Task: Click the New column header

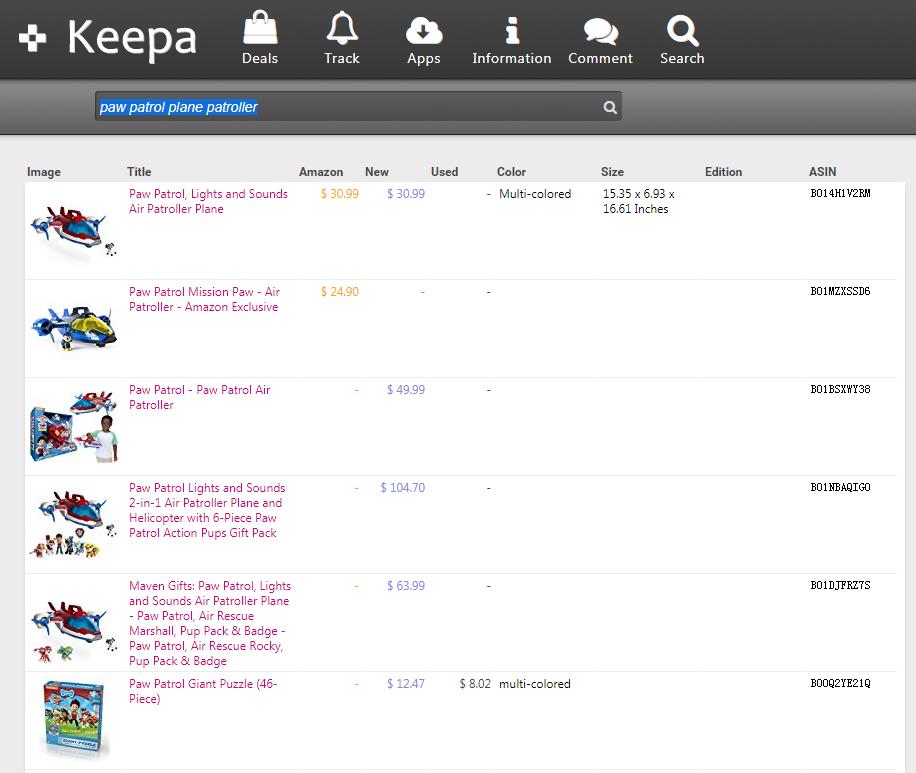Action: (377, 172)
